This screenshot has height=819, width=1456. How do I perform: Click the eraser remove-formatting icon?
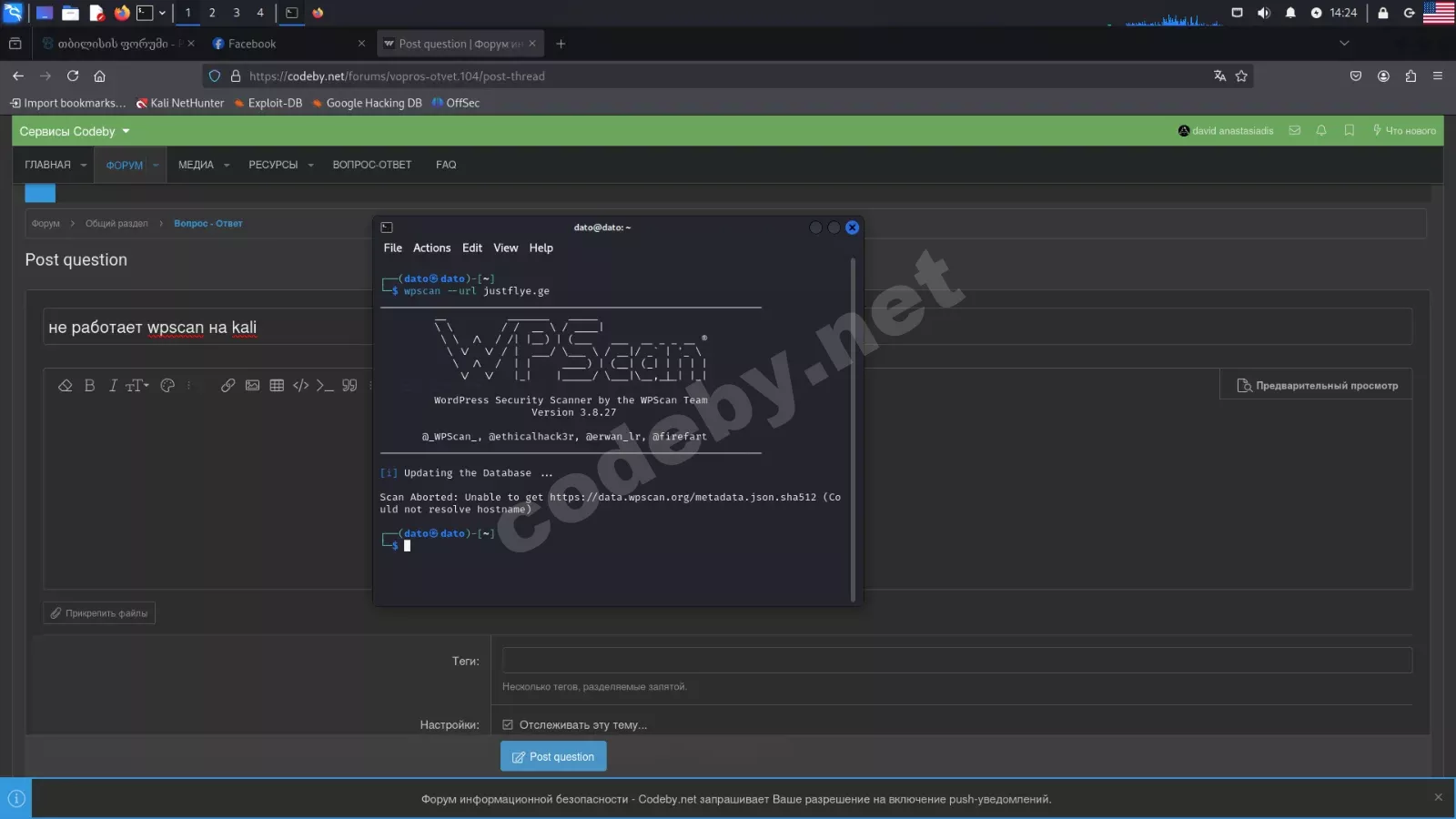click(x=65, y=386)
